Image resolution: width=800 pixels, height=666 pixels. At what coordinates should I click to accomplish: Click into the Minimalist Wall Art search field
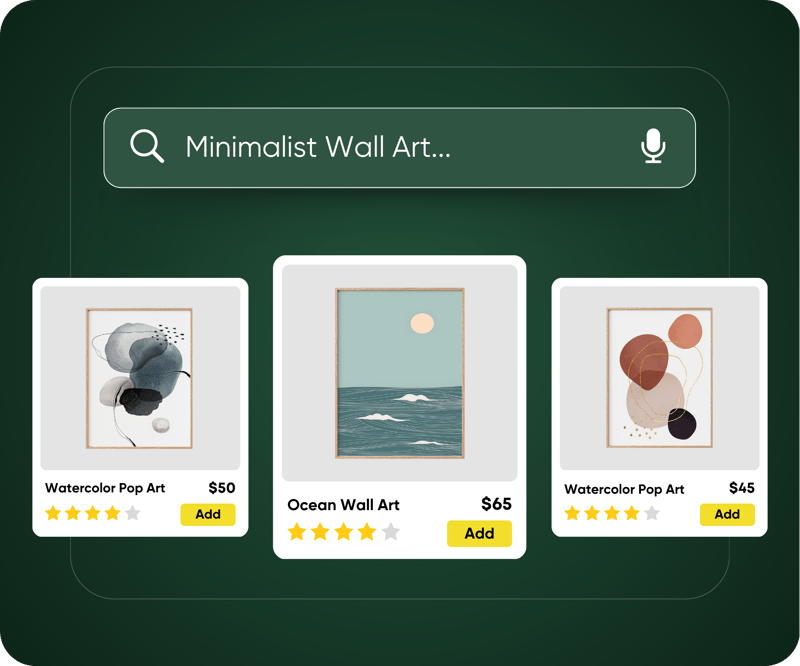[399, 148]
